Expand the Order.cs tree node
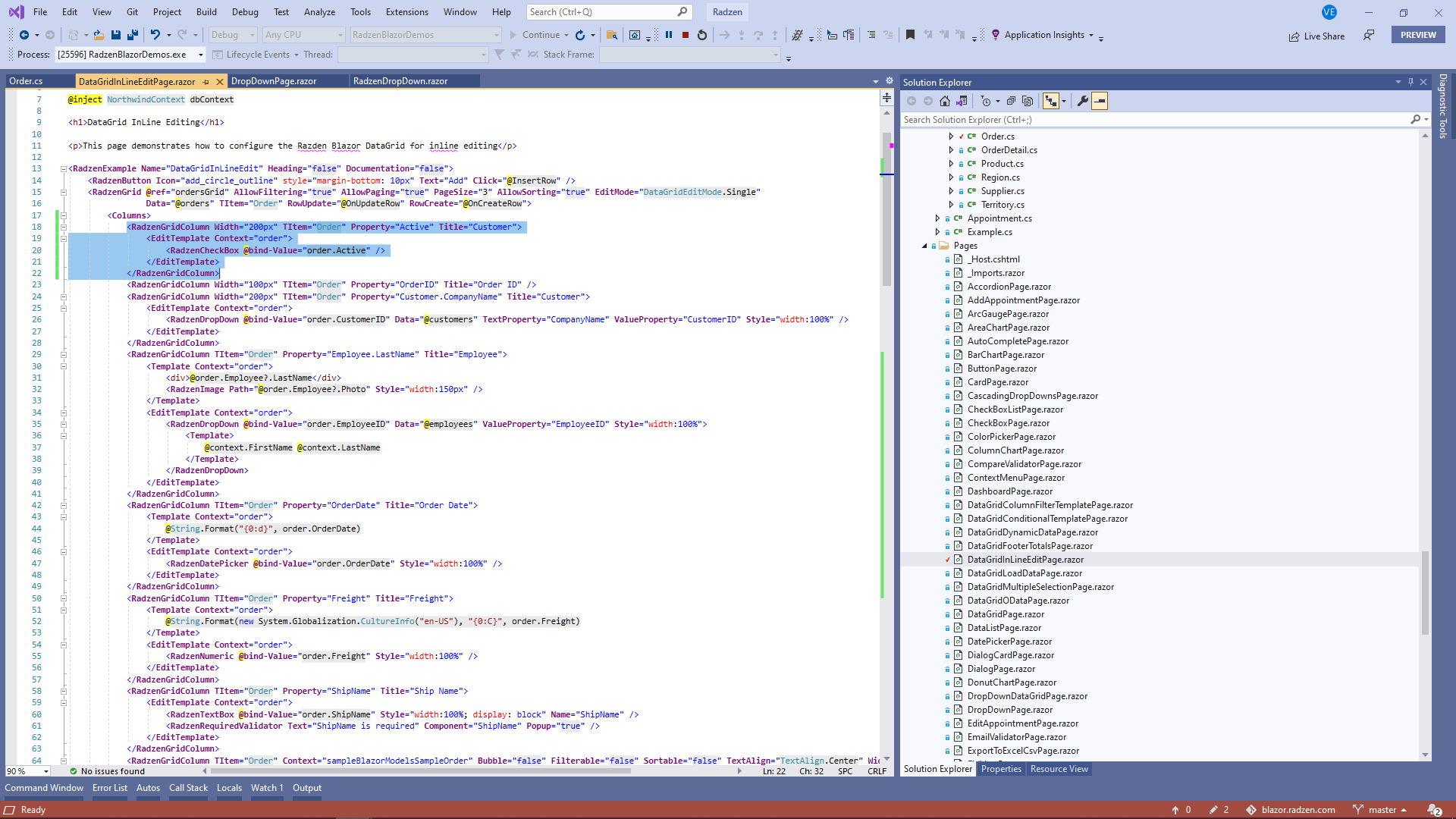 point(951,136)
